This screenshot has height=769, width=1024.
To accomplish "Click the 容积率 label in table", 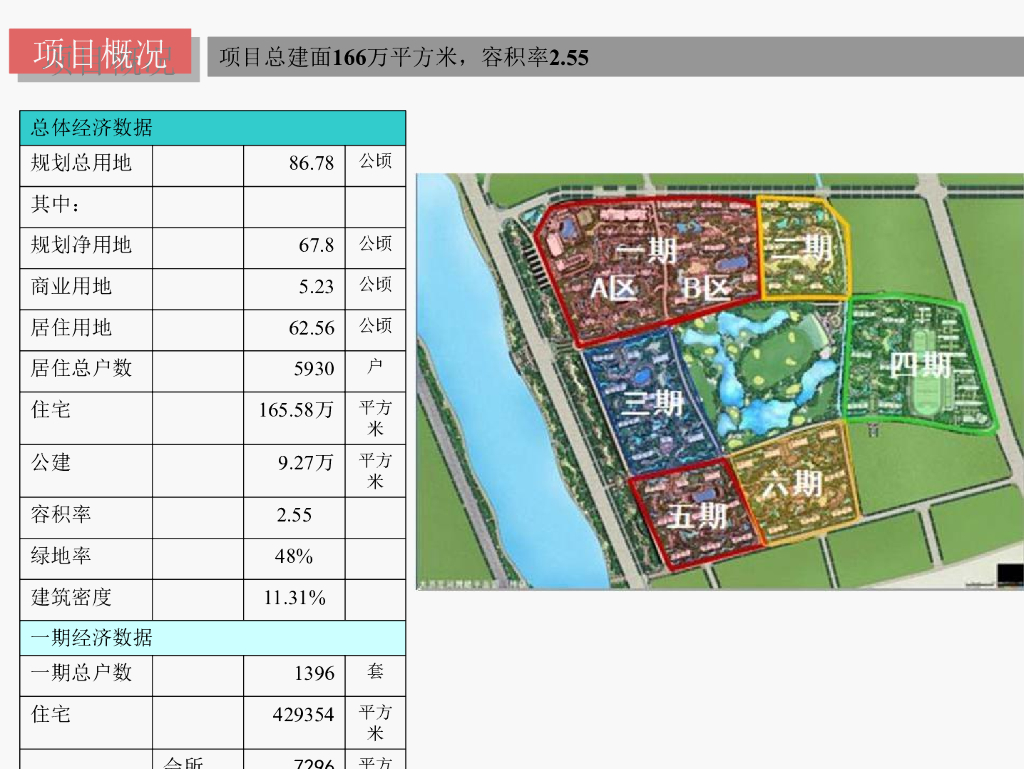I will click(61, 514).
